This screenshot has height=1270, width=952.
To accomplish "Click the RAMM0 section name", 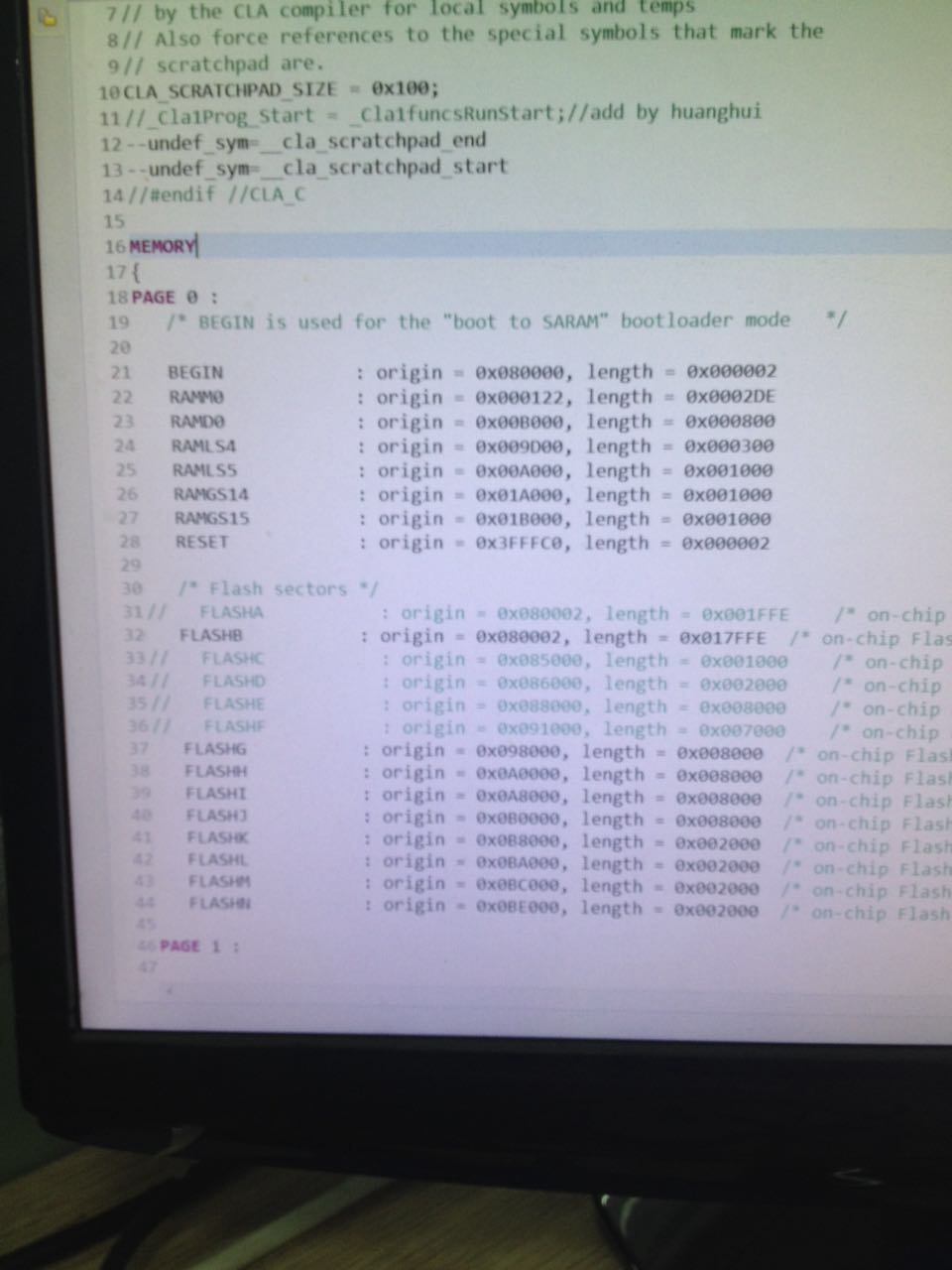I will tap(196, 397).
